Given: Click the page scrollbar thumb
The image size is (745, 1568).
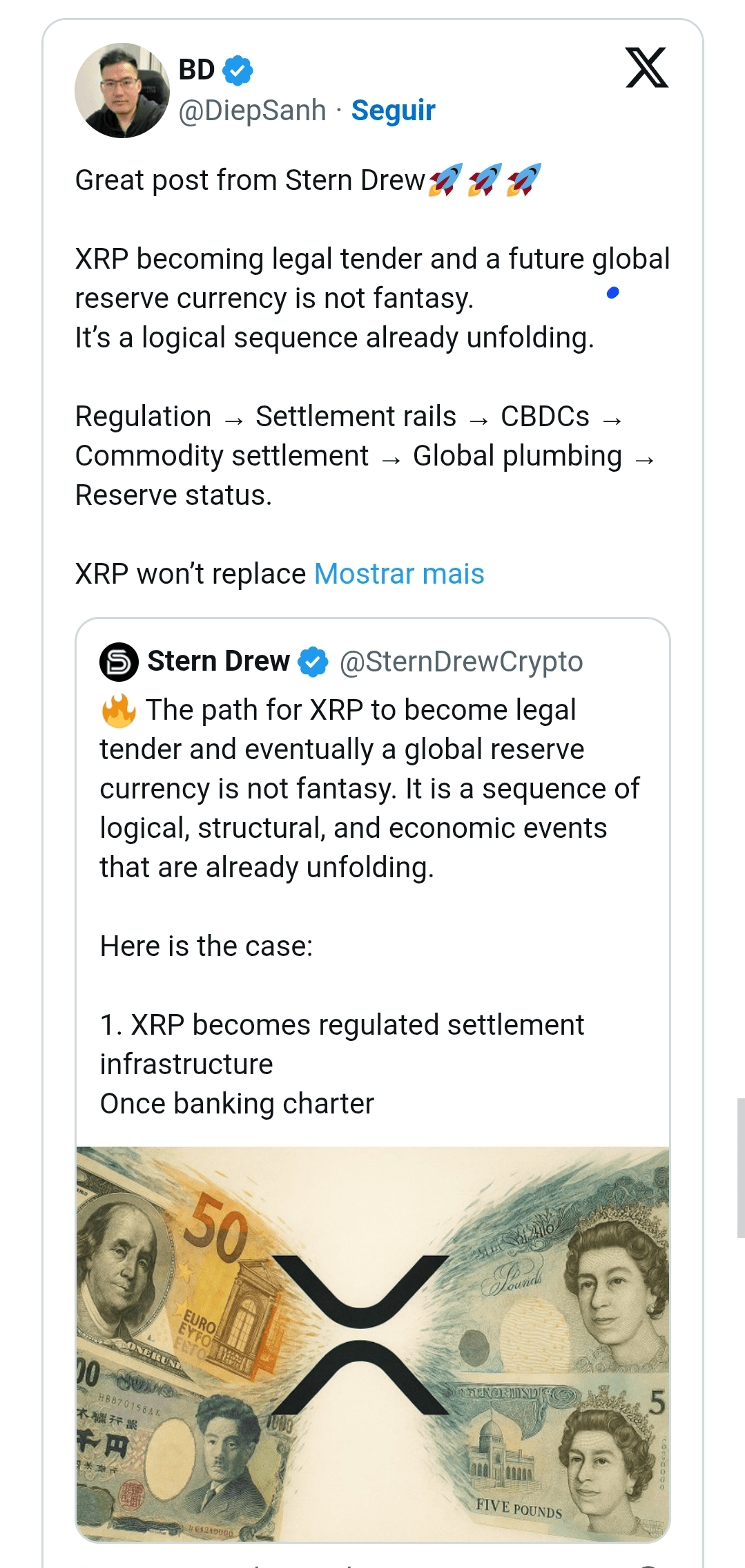Looking at the screenshot, I should click(x=741, y=1167).
